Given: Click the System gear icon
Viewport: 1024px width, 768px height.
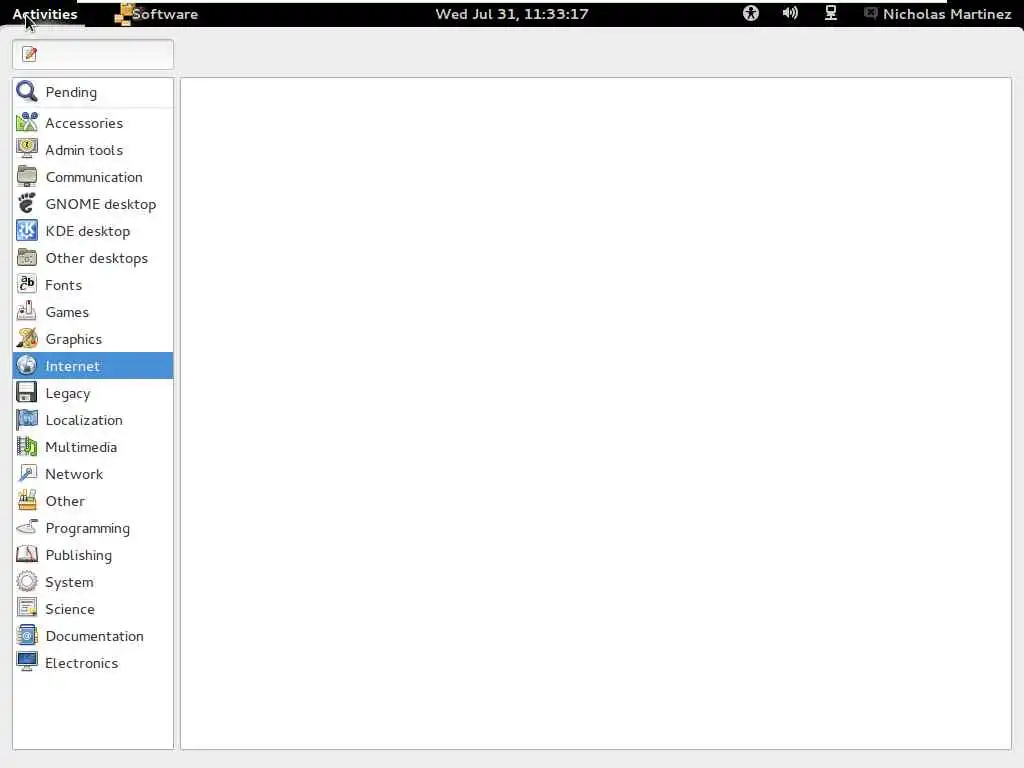Looking at the screenshot, I should [27, 581].
